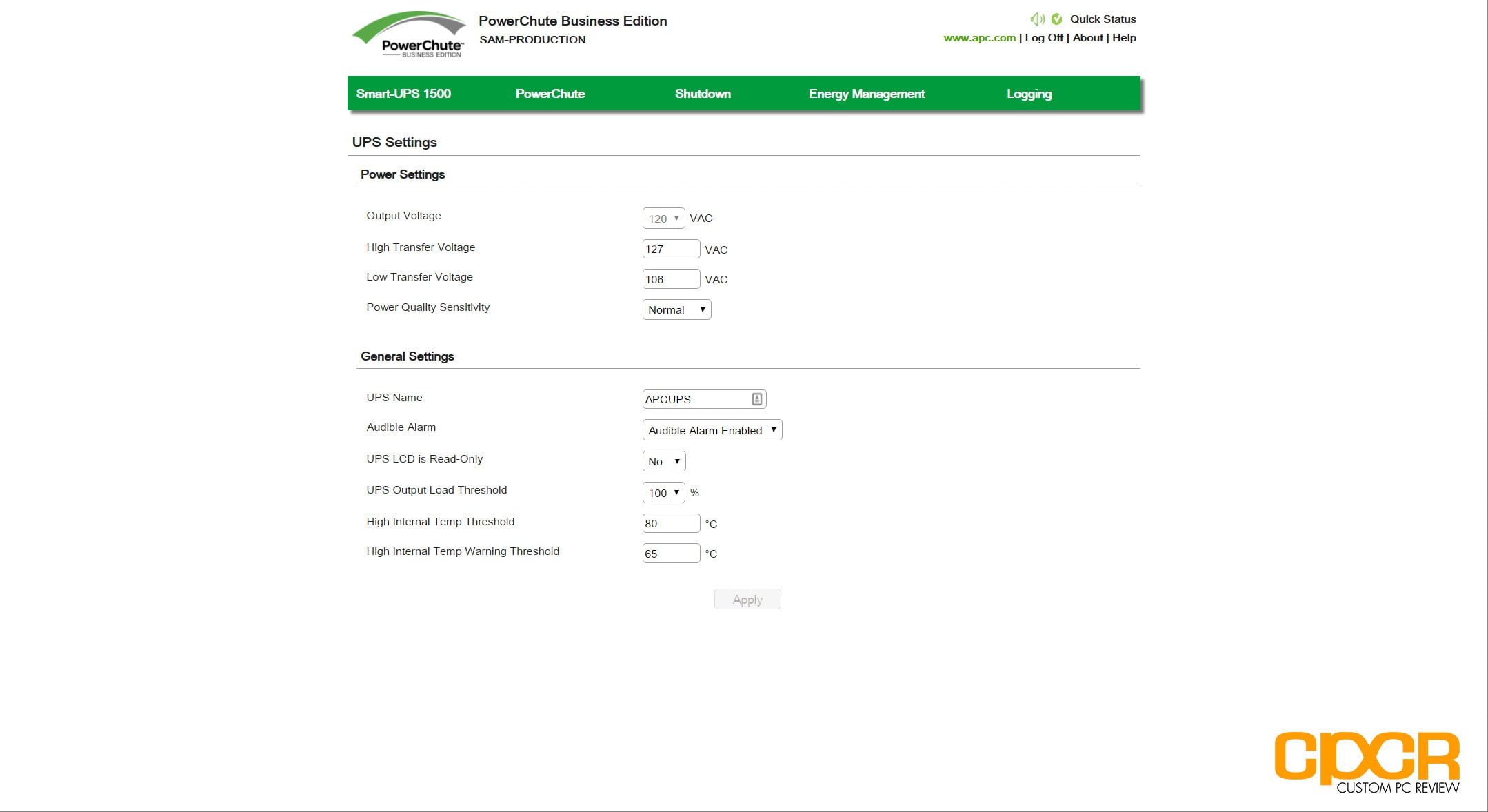The height and width of the screenshot is (812, 1488).
Task: Open the PowerChute menu
Action: (550, 94)
